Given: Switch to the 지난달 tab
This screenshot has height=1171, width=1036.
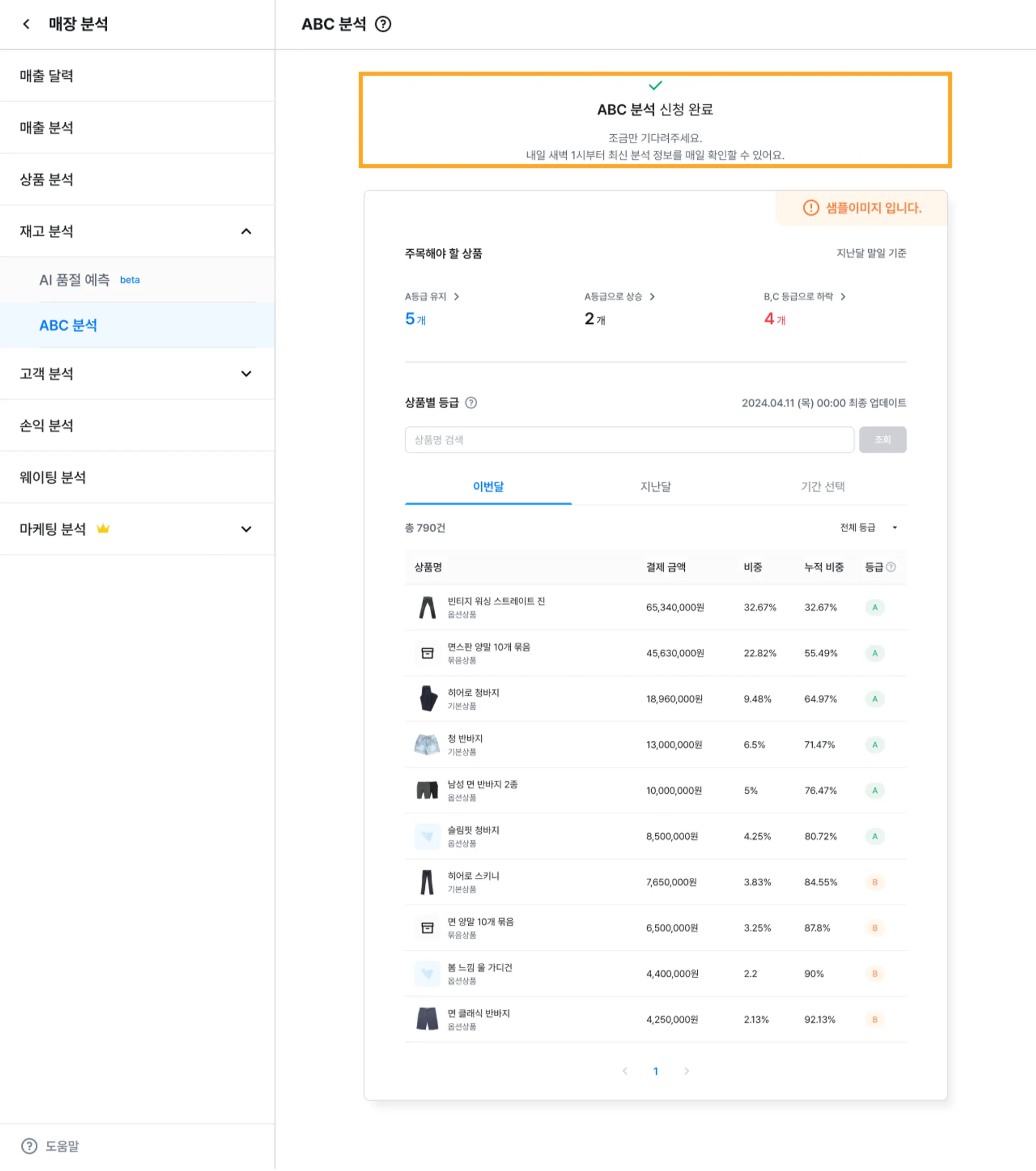Looking at the screenshot, I should [655, 487].
